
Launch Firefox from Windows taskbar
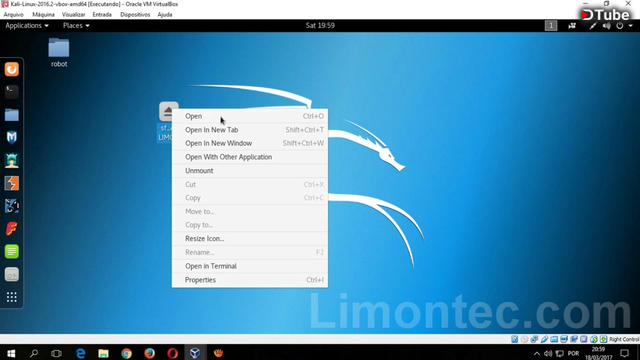(149, 353)
